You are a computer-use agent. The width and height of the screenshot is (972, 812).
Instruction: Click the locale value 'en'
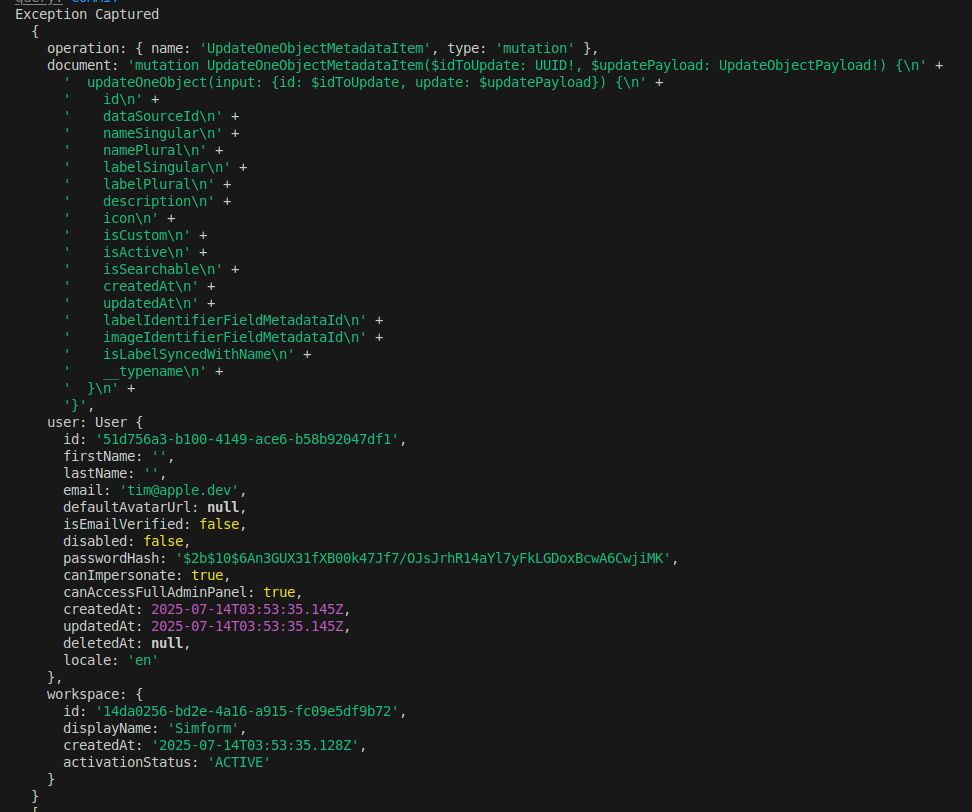143,661
